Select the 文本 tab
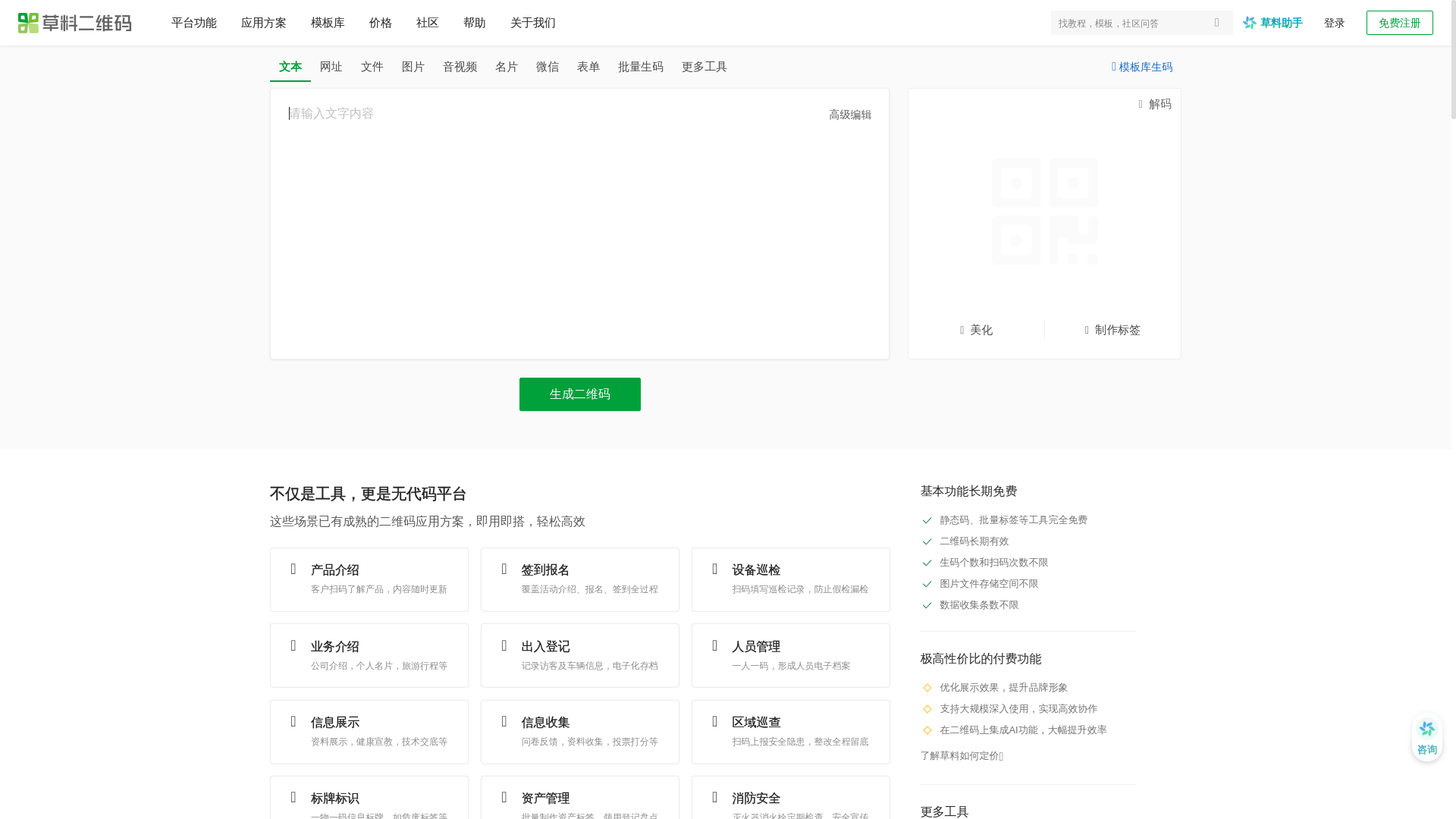The width and height of the screenshot is (1456, 819). (x=290, y=67)
